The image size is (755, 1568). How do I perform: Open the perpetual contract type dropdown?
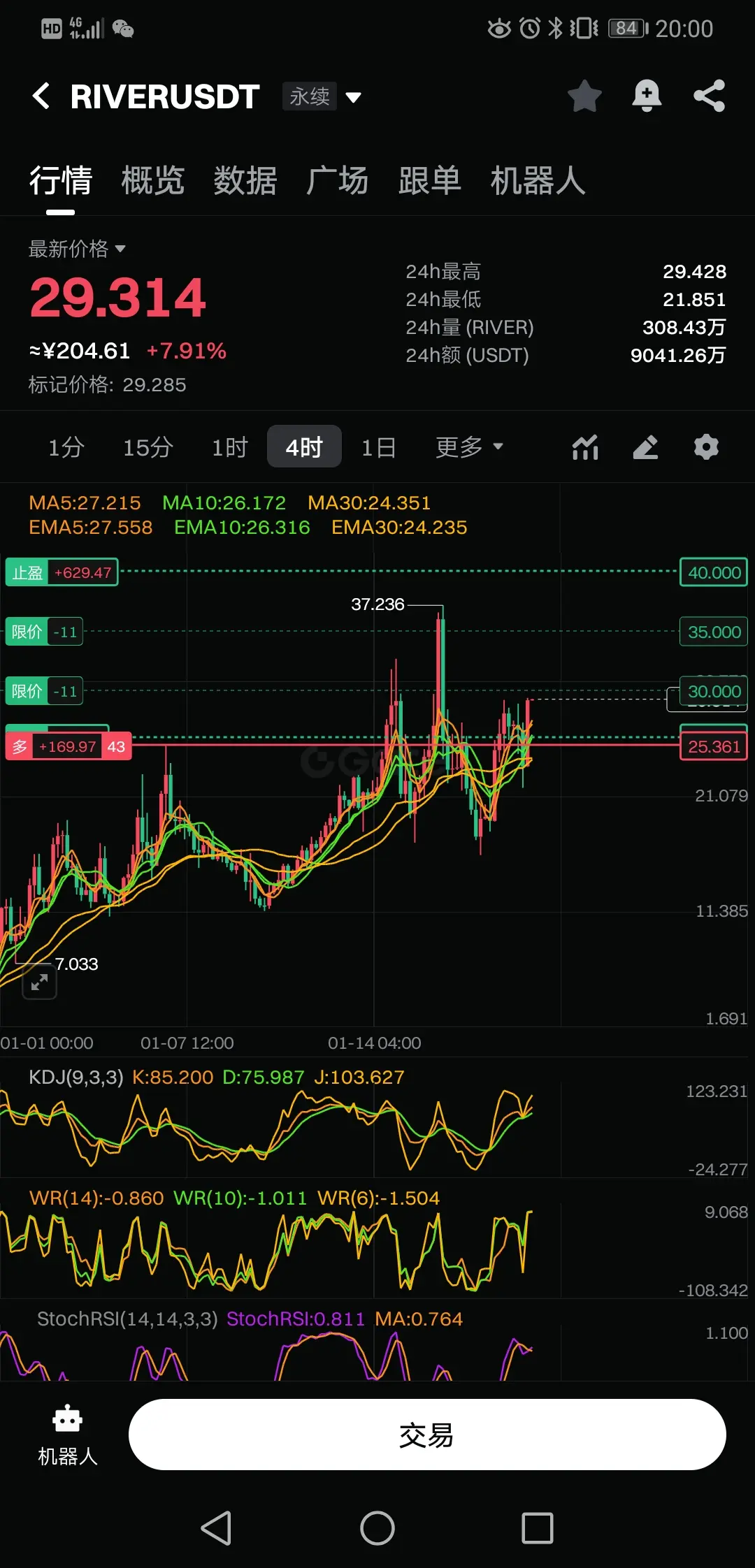click(x=322, y=96)
